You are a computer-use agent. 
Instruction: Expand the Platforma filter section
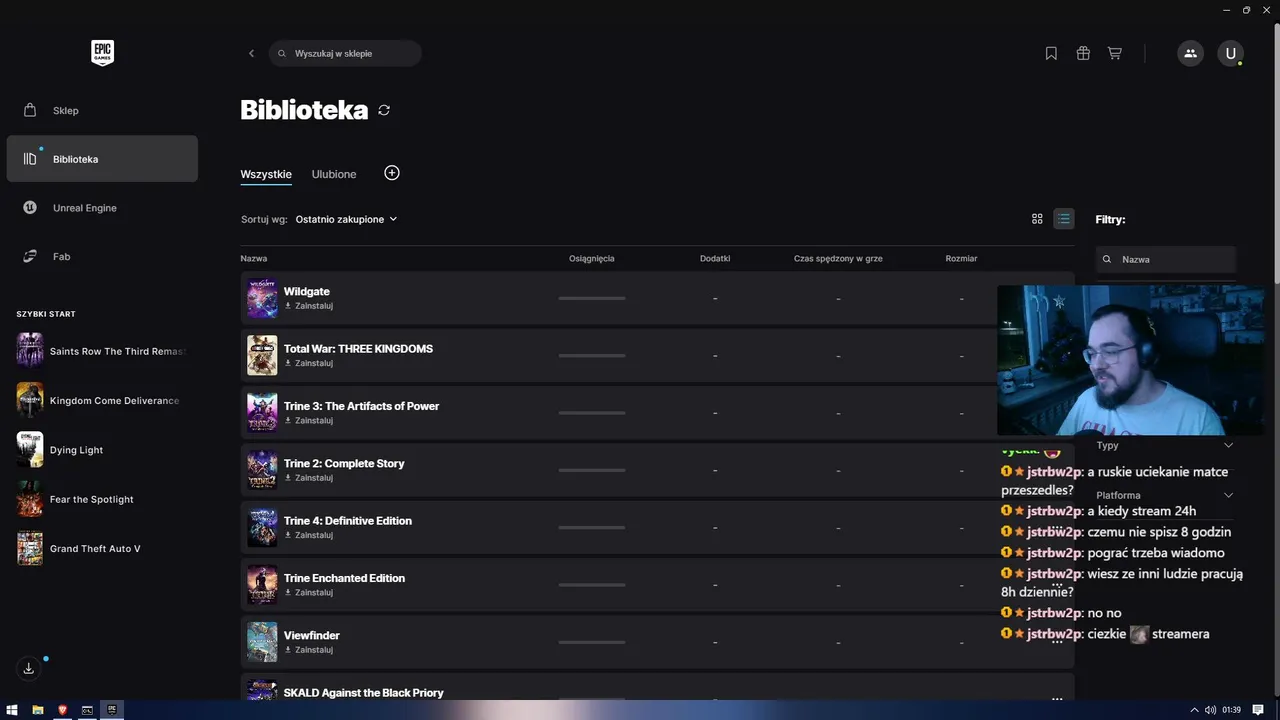tap(1228, 495)
